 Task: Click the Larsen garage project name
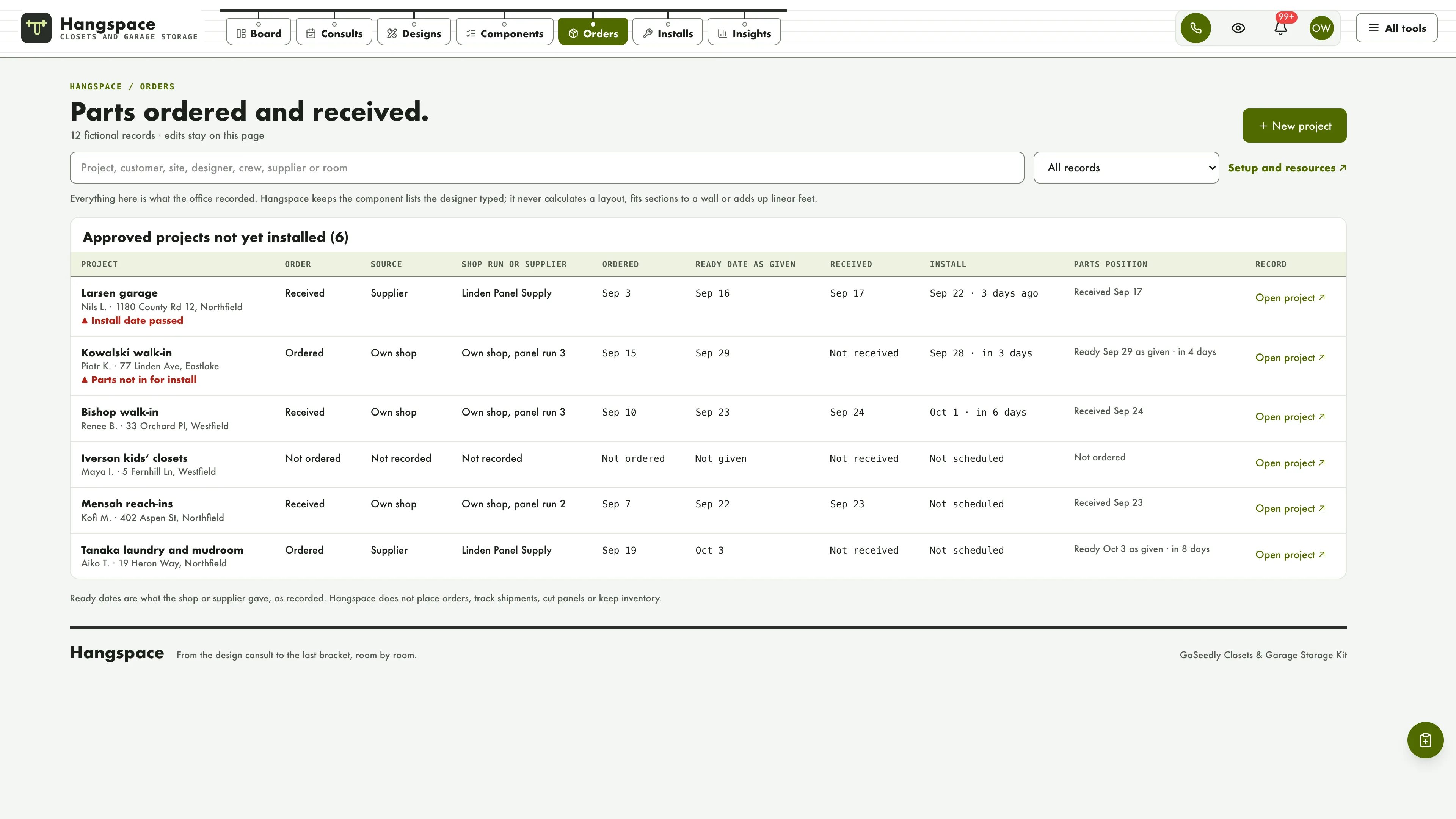pos(119,293)
